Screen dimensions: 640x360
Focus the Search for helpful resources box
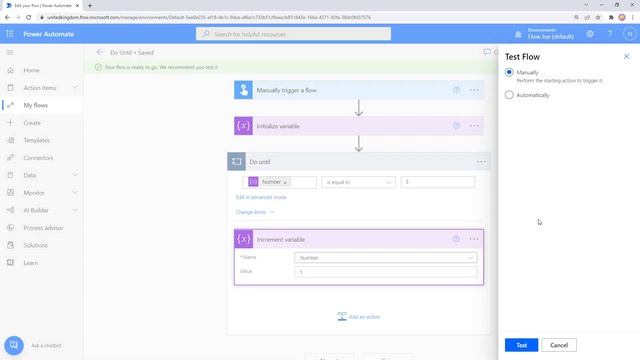pyautogui.click(x=293, y=34)
